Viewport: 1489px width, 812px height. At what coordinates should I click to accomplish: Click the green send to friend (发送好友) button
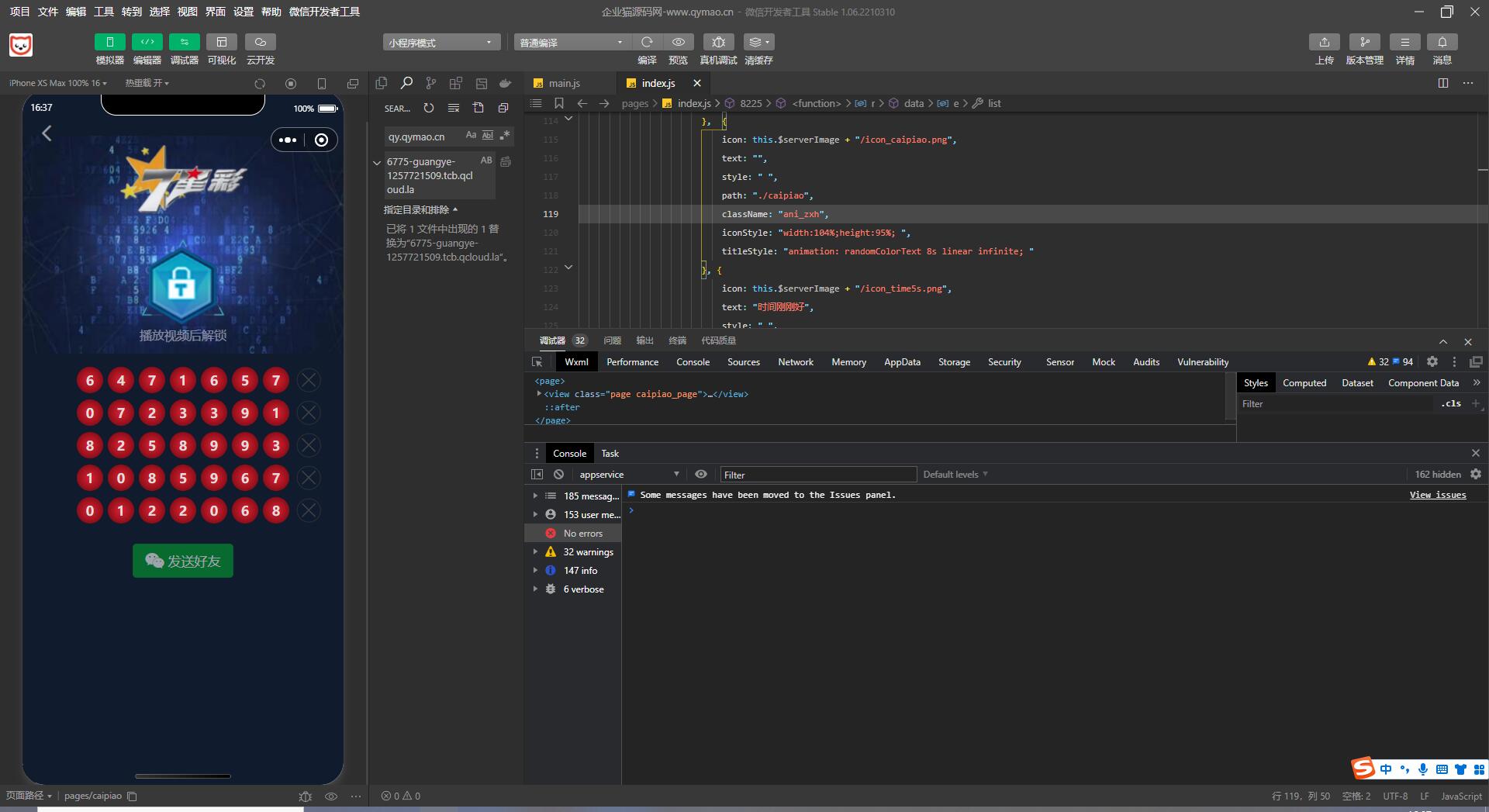coord(183,561)
